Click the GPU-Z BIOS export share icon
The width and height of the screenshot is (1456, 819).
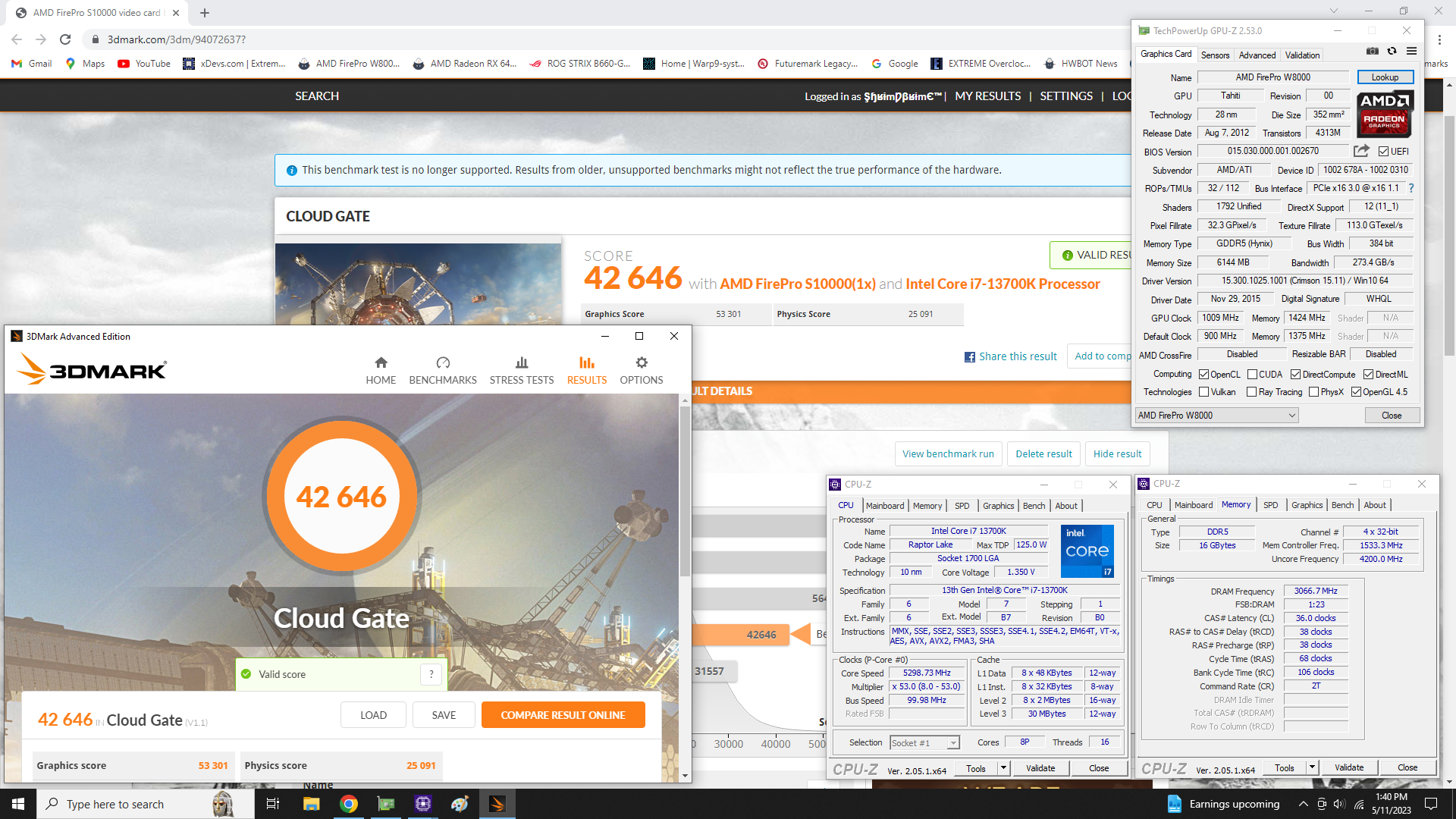pos(1361,151)
